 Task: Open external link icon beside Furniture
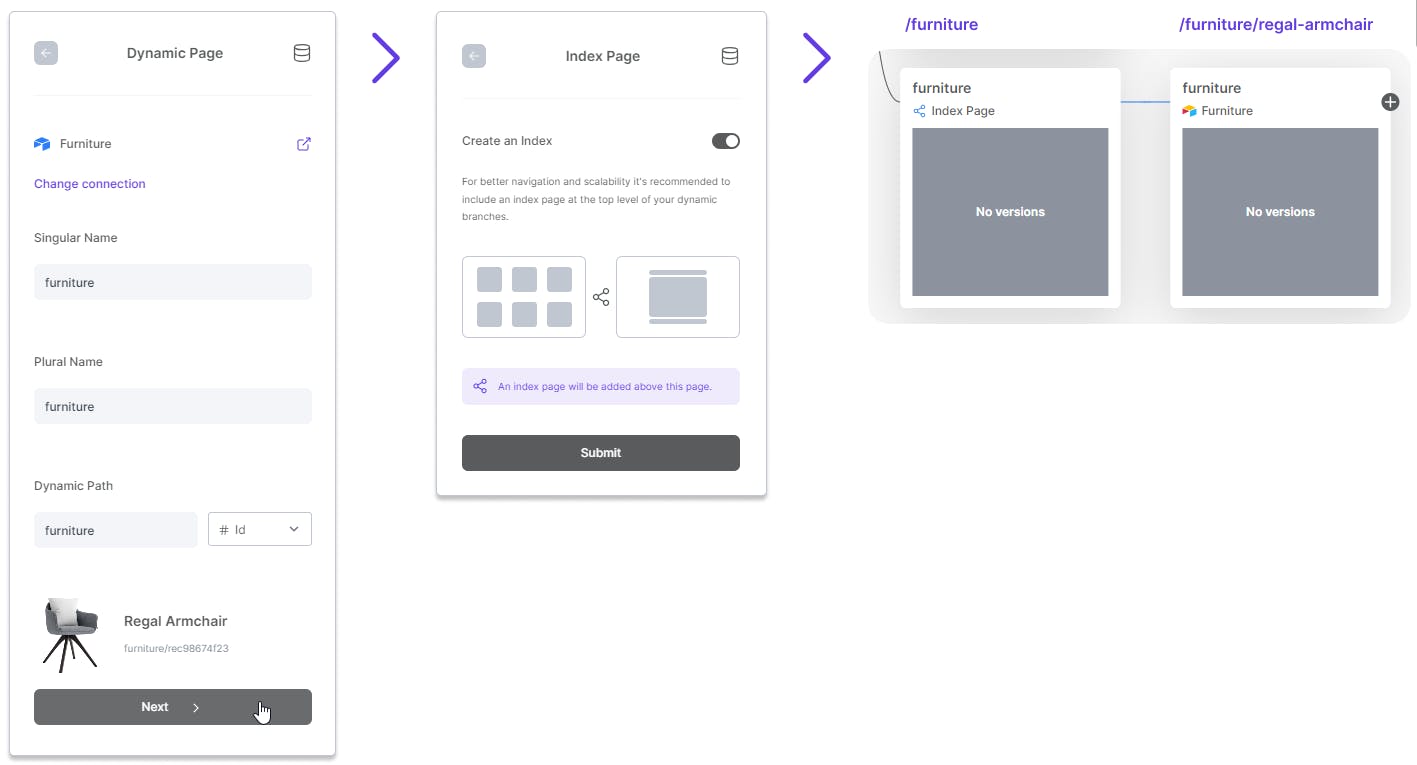[304, 144]
